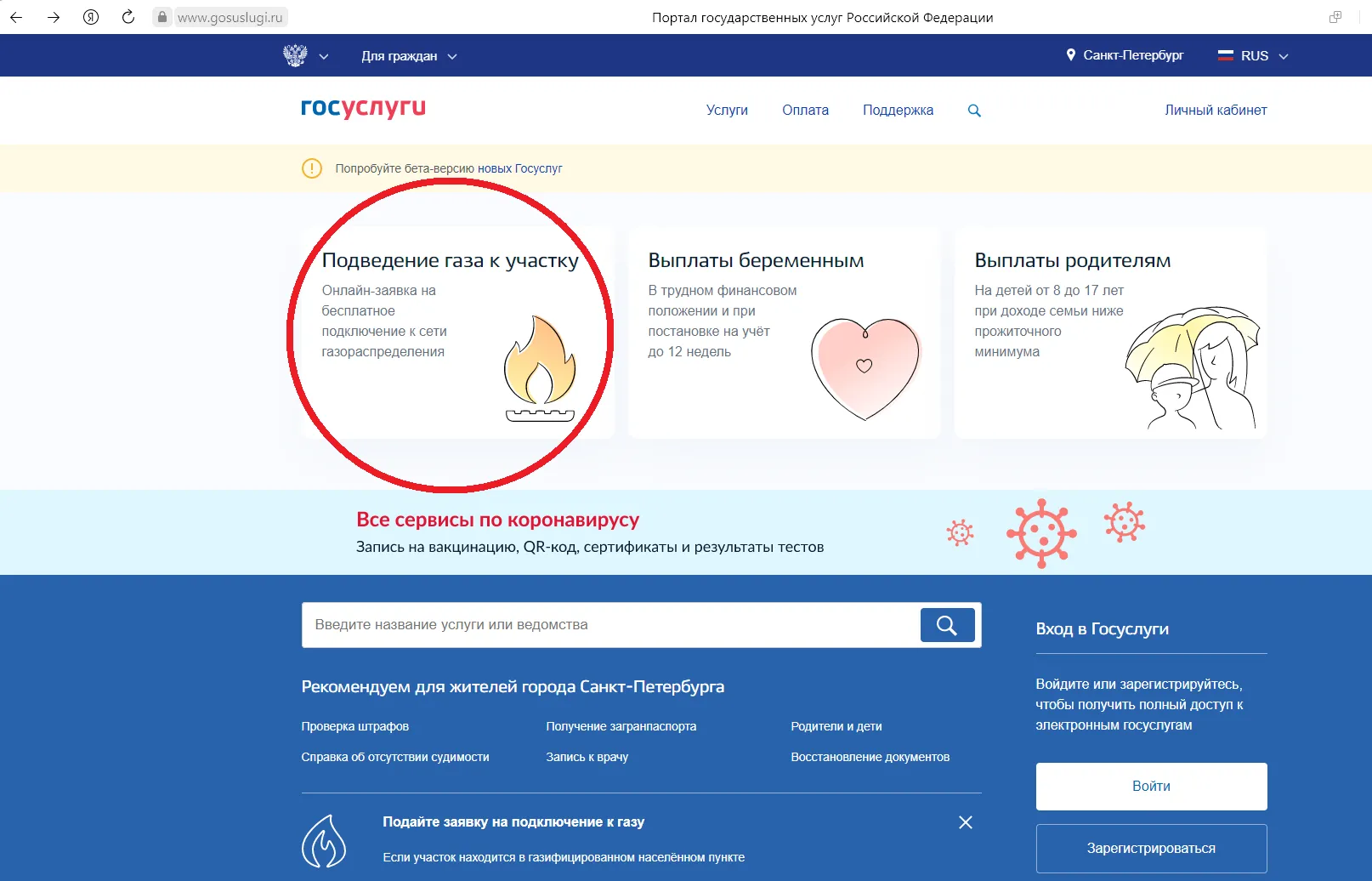
Task: Go back with the browser back arrow
Action: 16,17
